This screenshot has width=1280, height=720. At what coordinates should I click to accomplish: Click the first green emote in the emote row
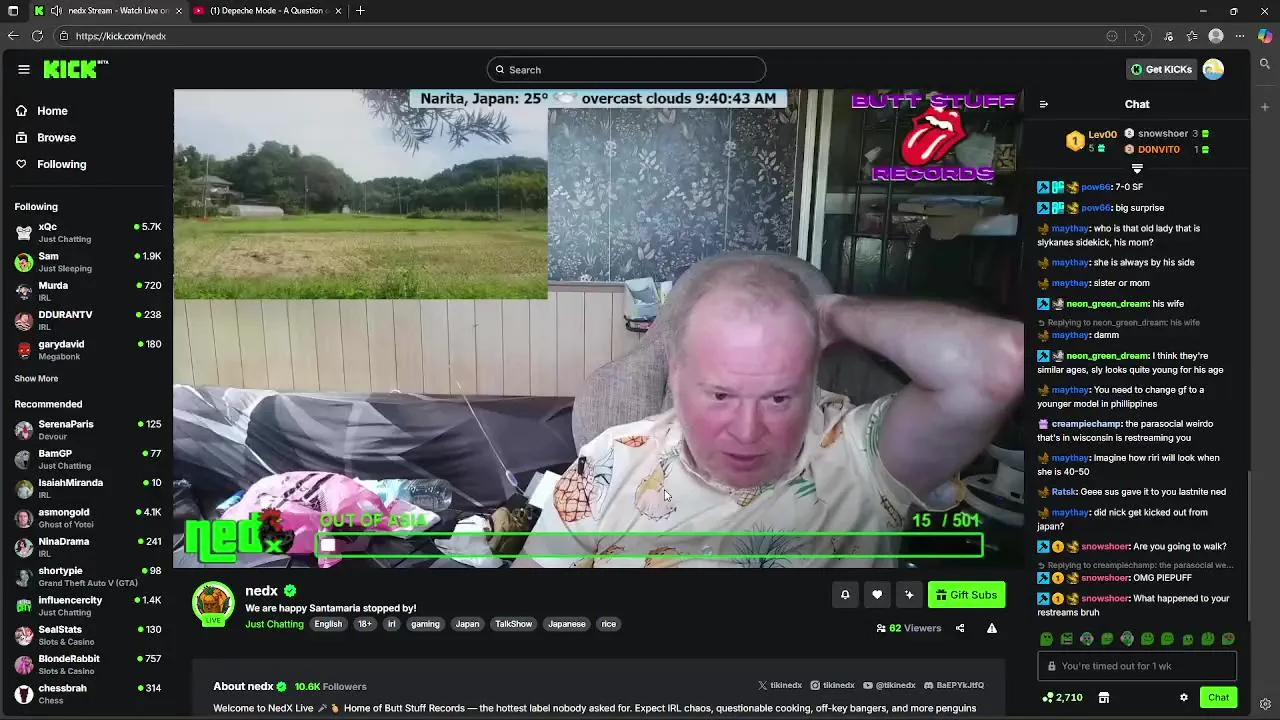pyautogui.click(x=1046, y=639)
